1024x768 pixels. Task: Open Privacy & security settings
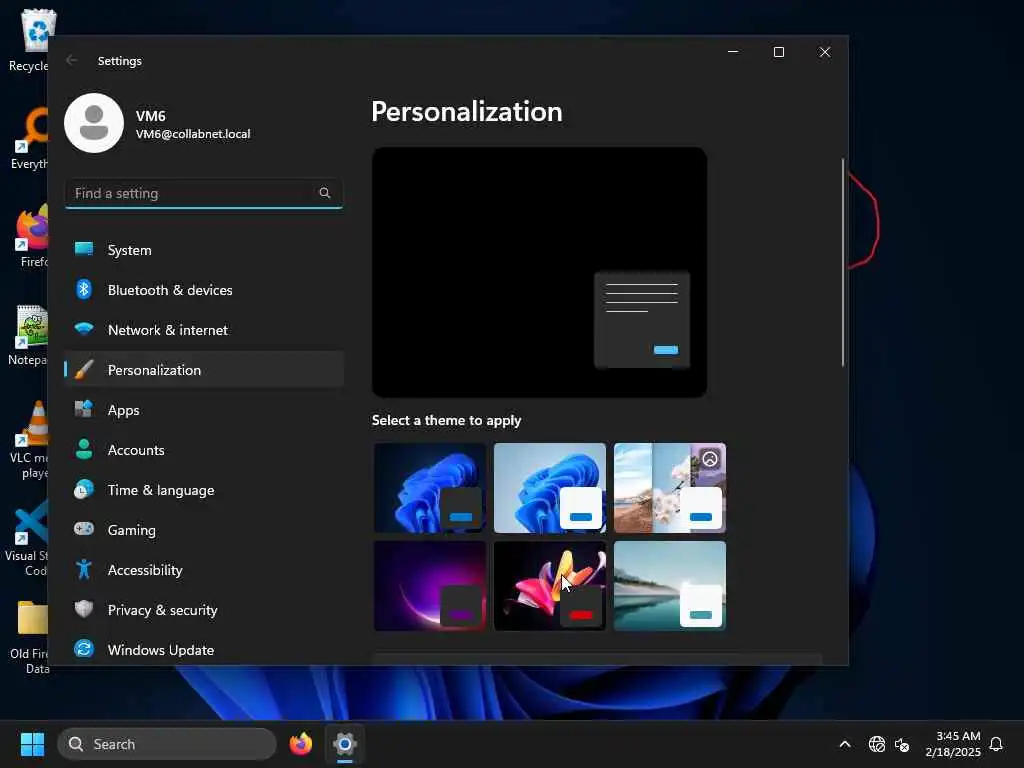(204, 610)
